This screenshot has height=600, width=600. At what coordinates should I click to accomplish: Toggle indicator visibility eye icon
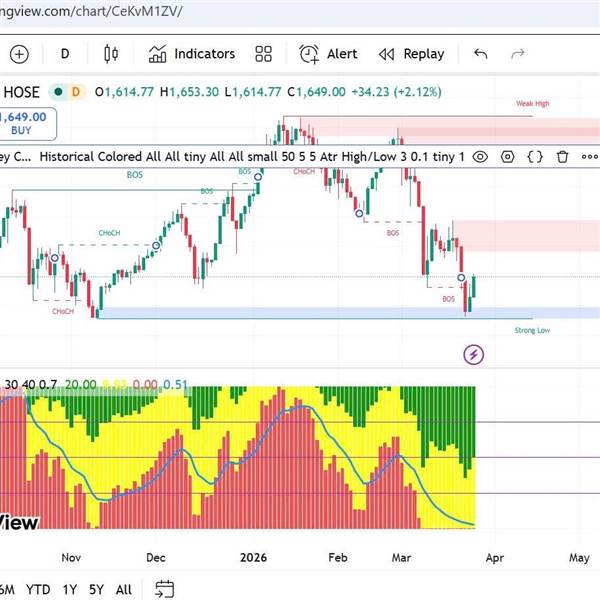click(x=480, y=157)
